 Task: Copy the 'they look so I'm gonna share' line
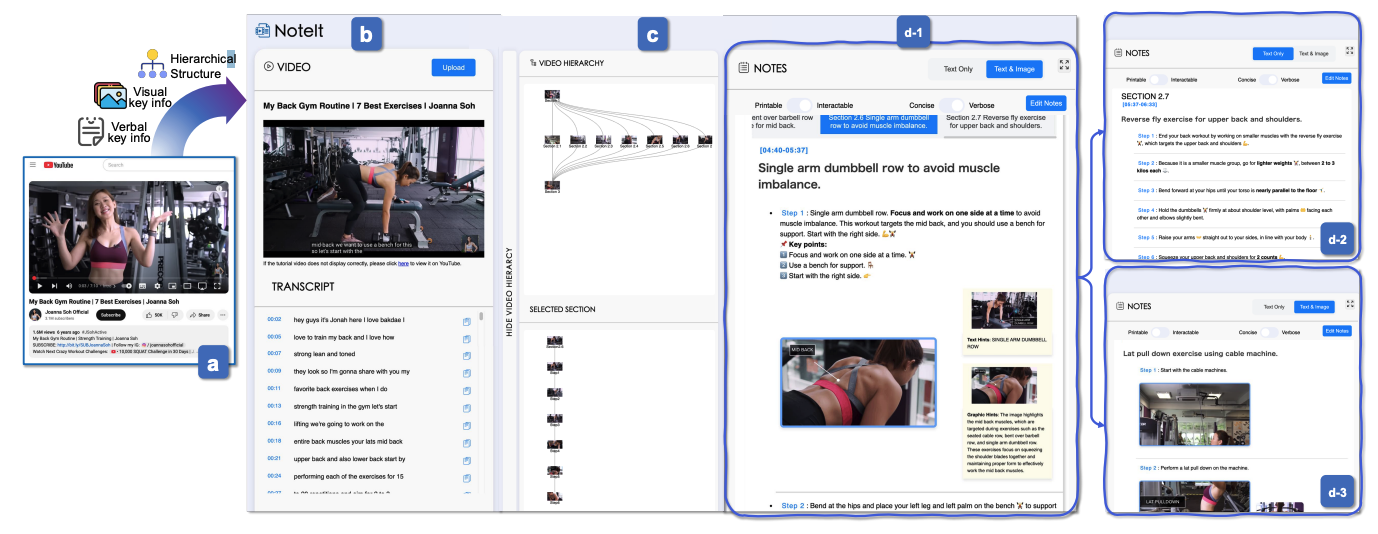tap(467, 372)
